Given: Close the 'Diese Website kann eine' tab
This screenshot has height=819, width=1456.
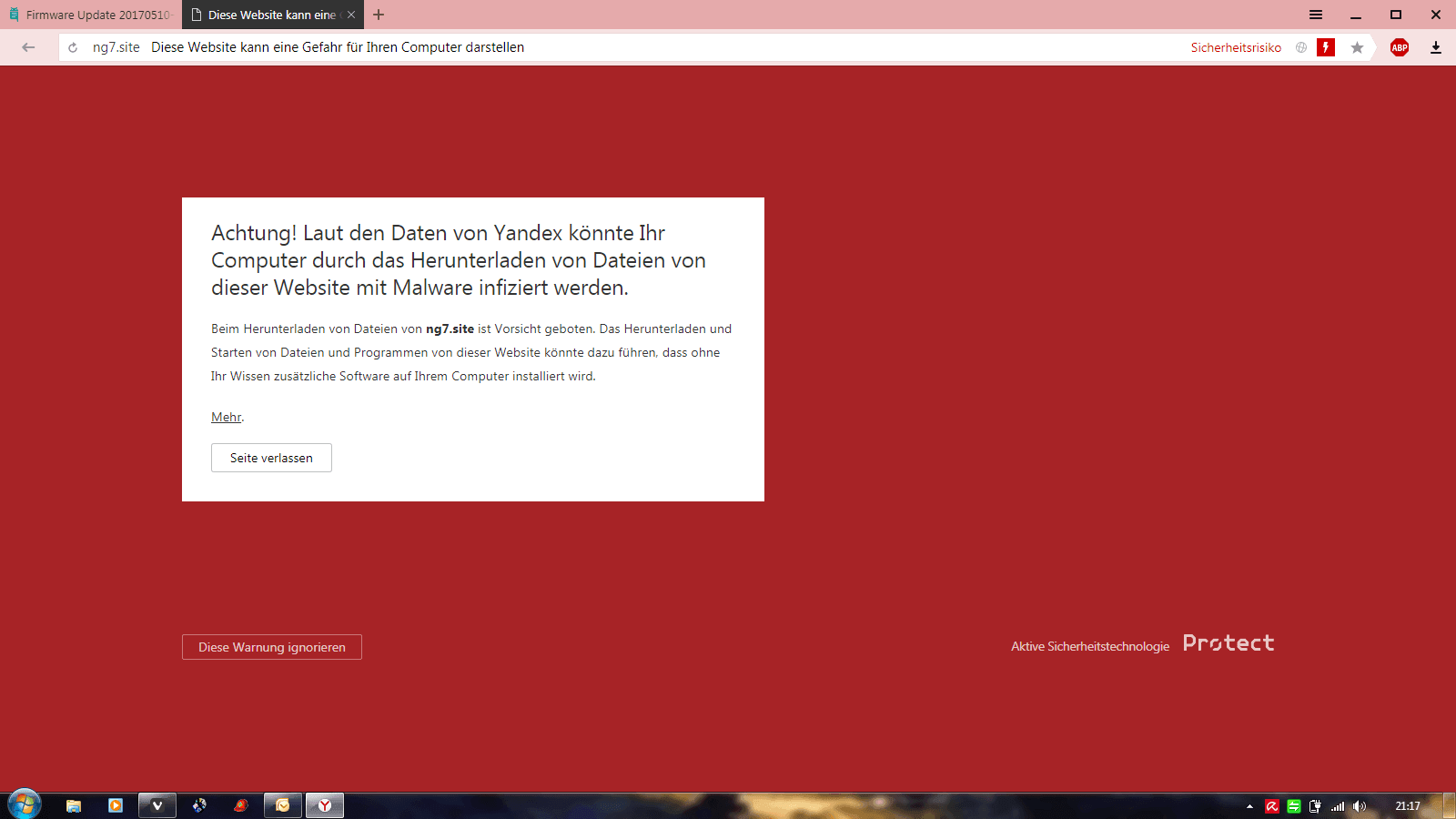Looking at the screenshot, I should pyautogui.click(x=351, y=15).
